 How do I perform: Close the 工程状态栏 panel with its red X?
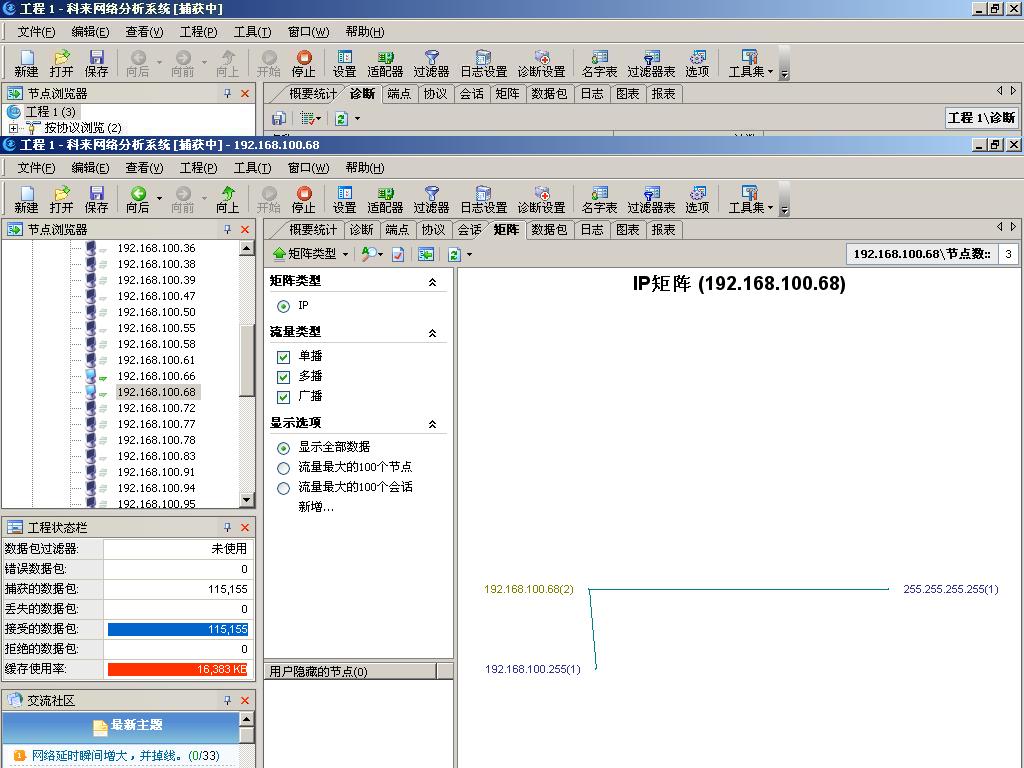(245, 527)
